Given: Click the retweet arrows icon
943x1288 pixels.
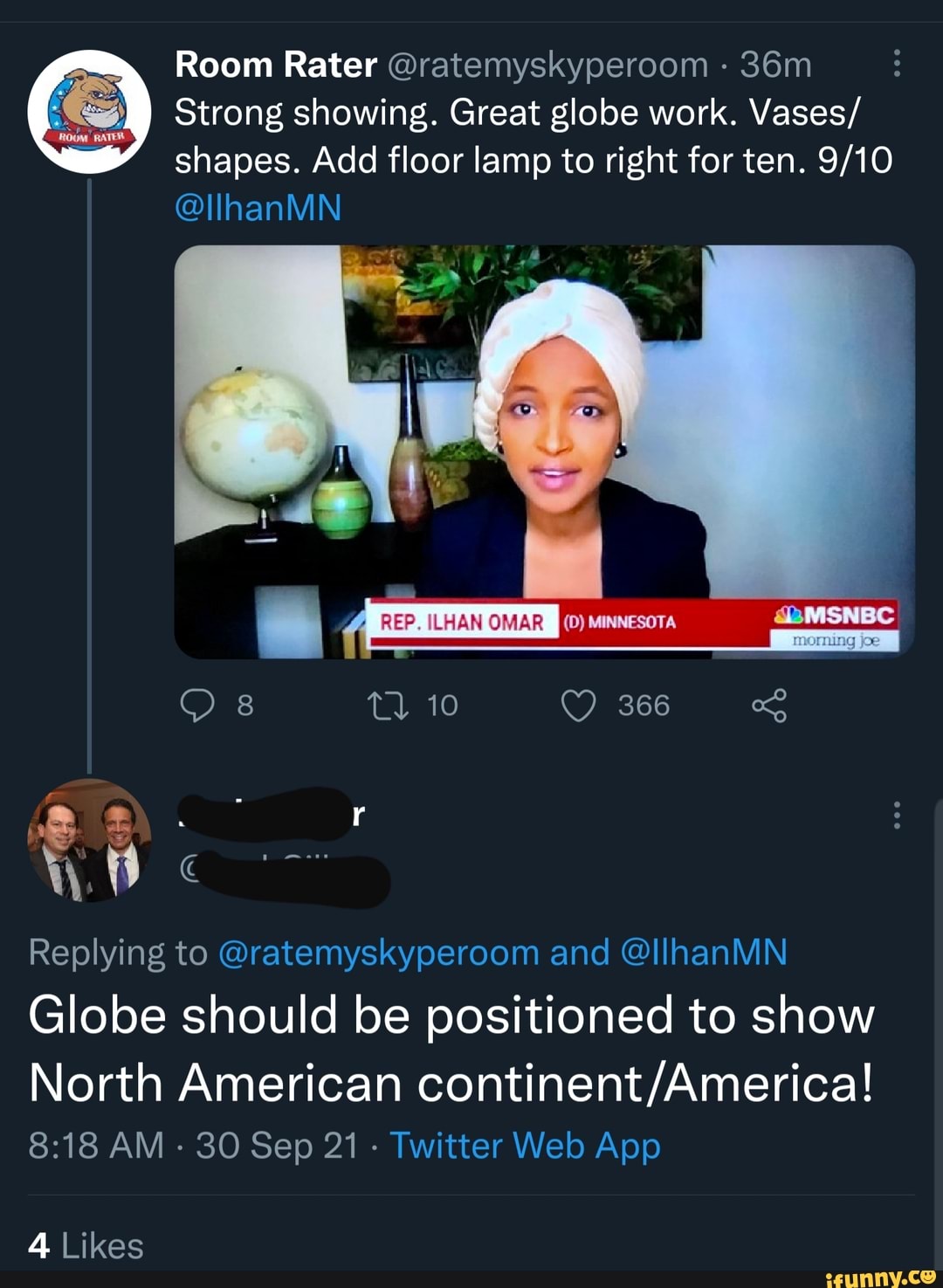Looking at the screenshot, I should pyautogui.click(x=388, y=706).
